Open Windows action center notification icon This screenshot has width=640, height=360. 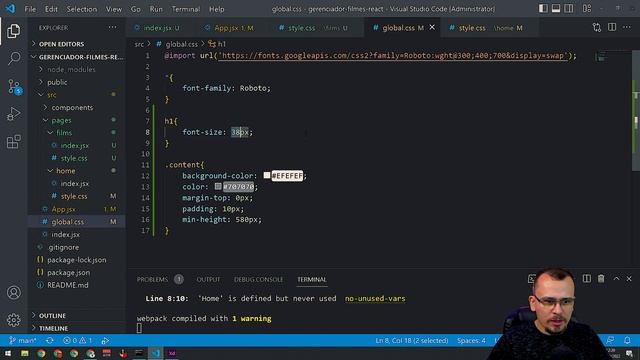629,353
